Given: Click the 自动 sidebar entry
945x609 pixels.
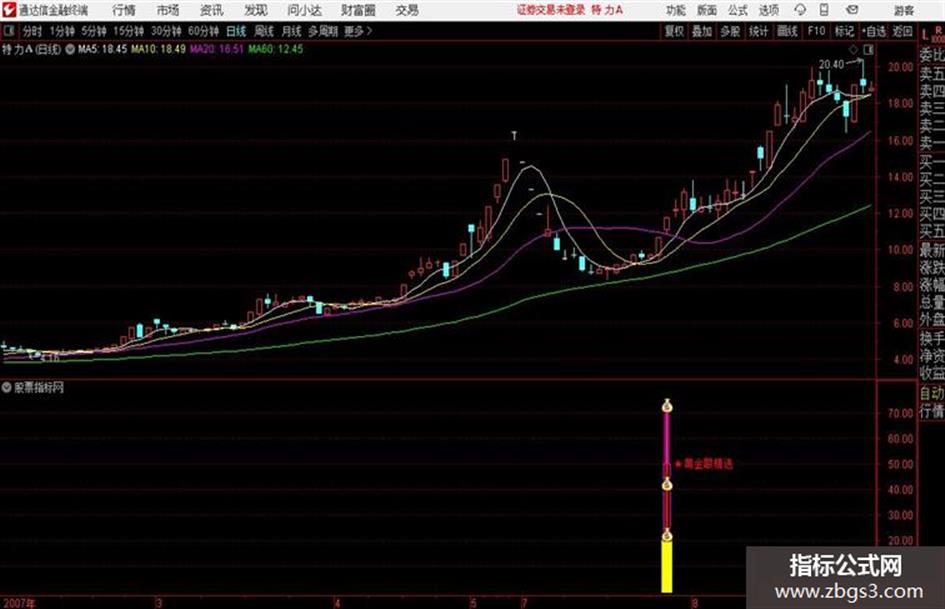Looking at the screenshot, I should (x=932, y=393).
